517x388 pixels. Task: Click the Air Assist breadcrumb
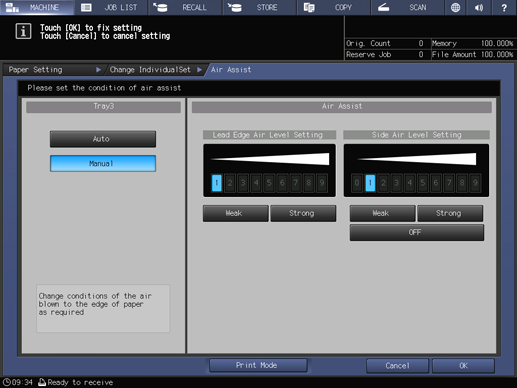point(231,70)
